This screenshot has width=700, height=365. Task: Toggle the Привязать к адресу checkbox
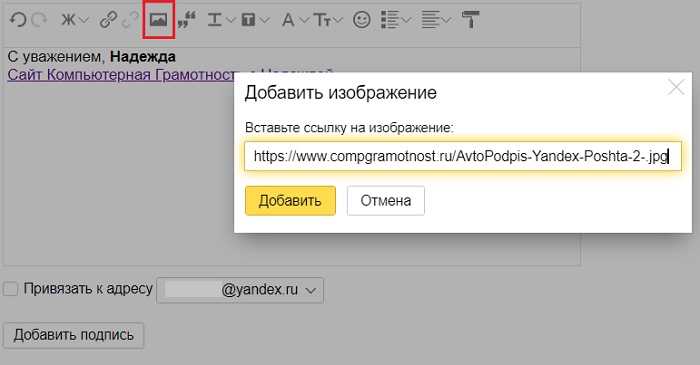(10, 289)
